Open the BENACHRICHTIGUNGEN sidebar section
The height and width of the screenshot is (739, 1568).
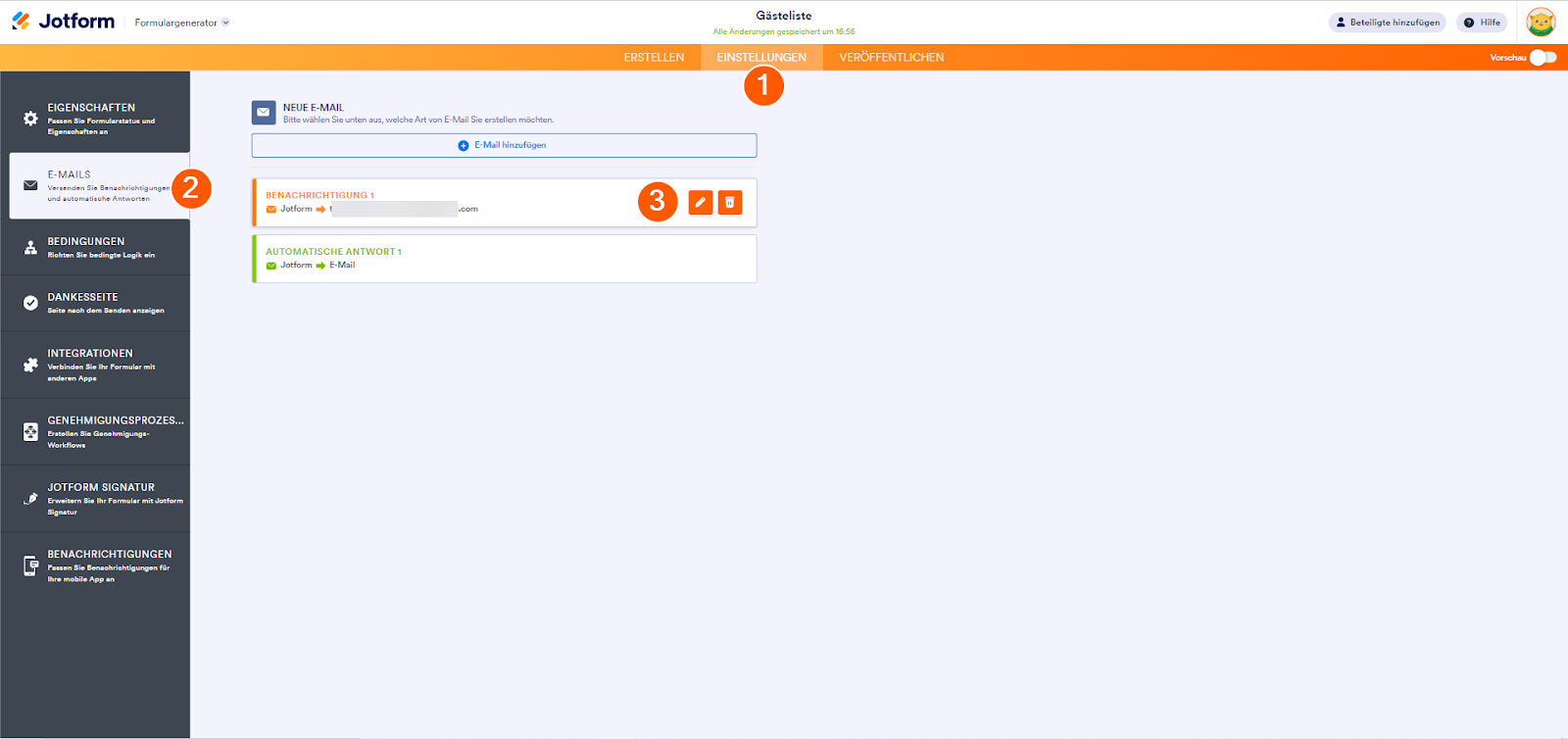pyautogui.click(x=95, y=566)
